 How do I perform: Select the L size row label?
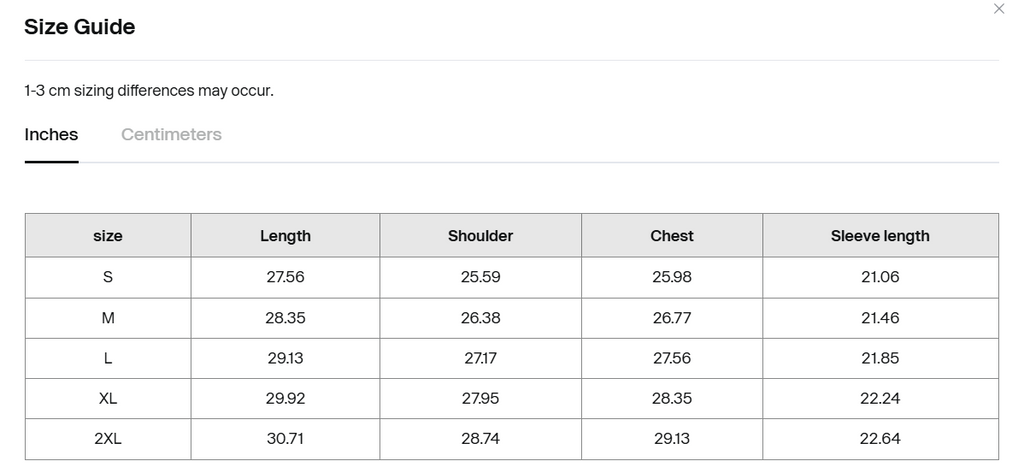click(108, 358)
